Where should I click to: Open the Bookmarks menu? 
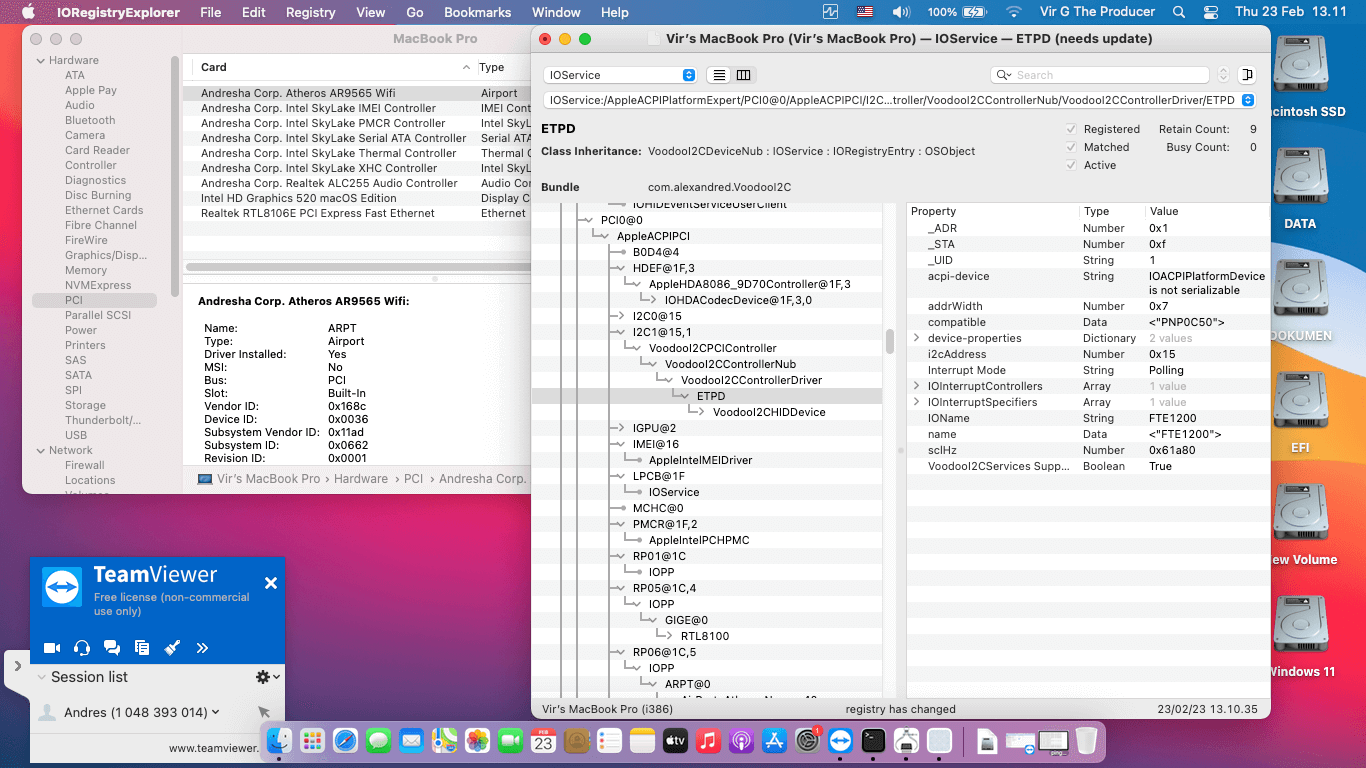(x=477, y=12)
